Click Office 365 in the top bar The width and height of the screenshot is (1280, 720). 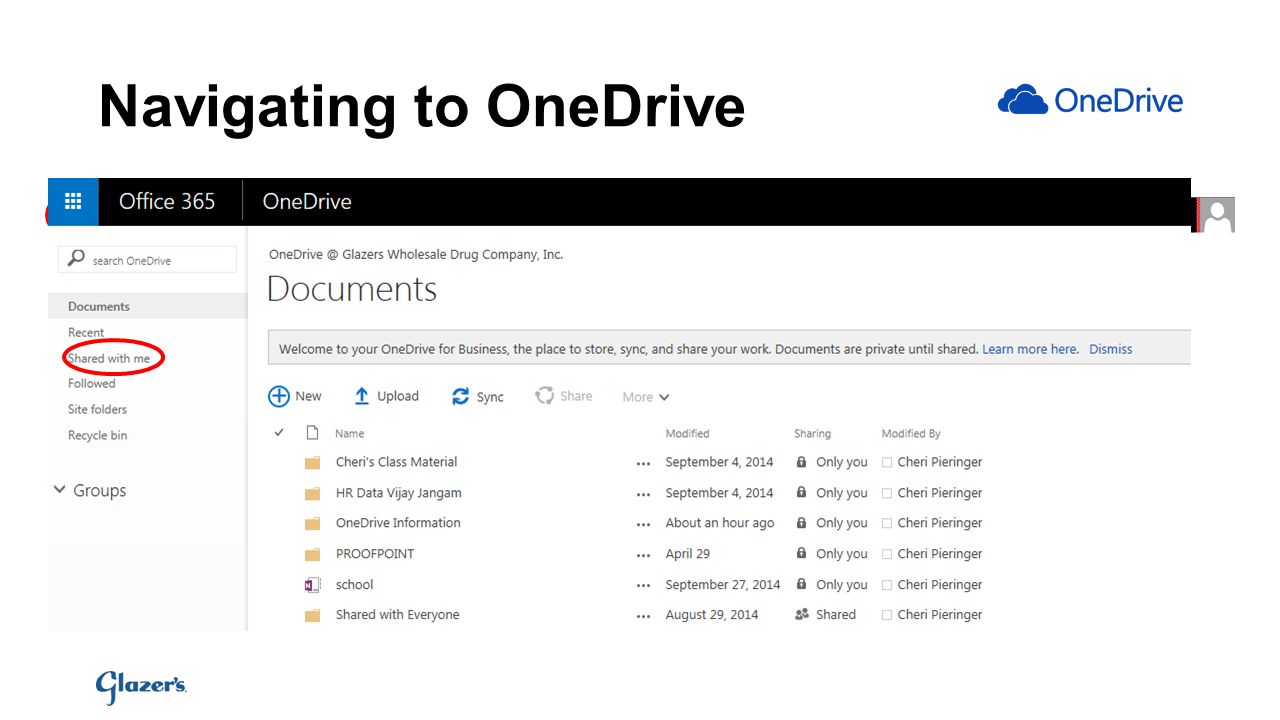click(x=167, y=201)
